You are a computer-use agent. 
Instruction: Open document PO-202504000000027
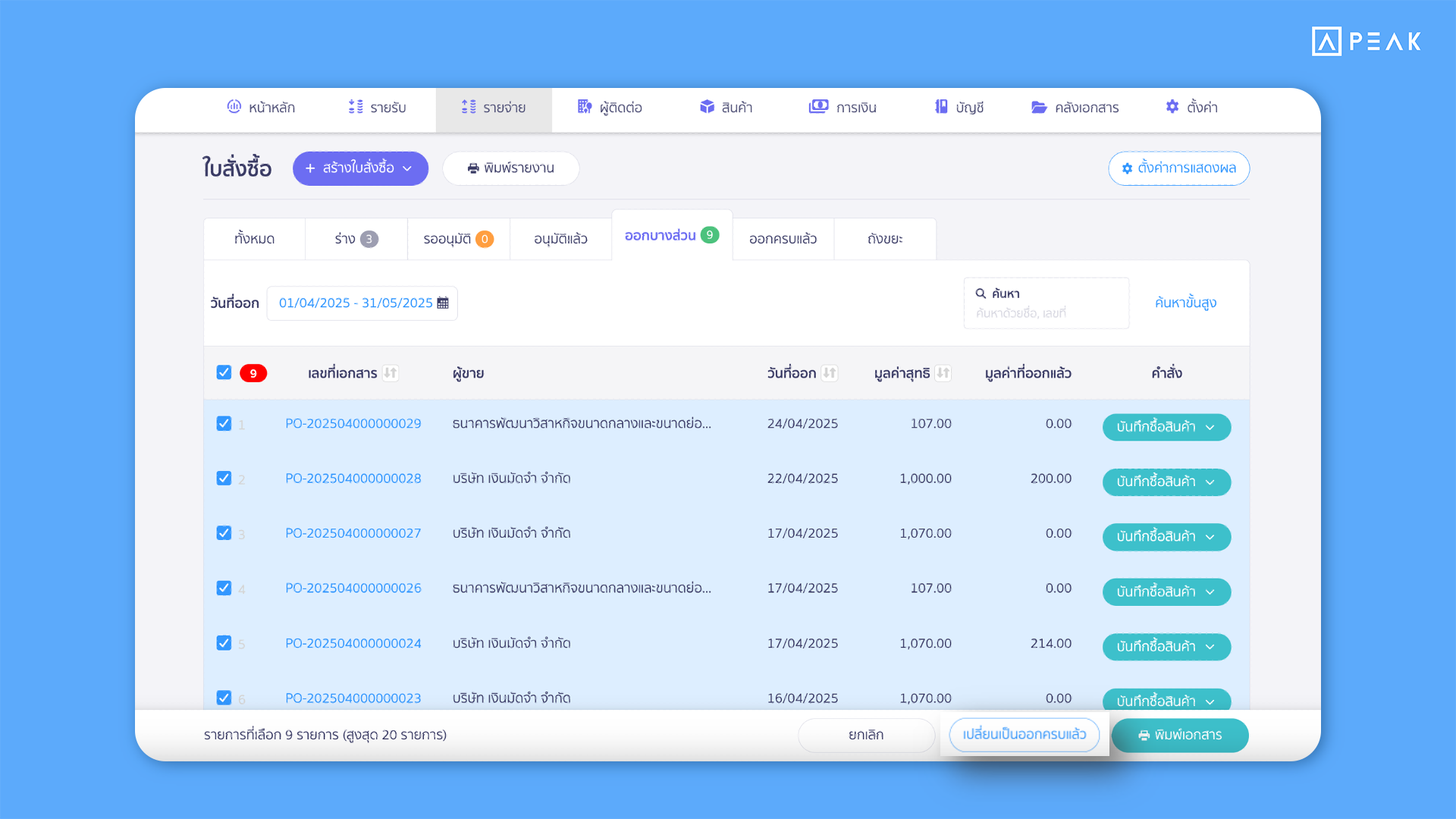tap(353, 533)
